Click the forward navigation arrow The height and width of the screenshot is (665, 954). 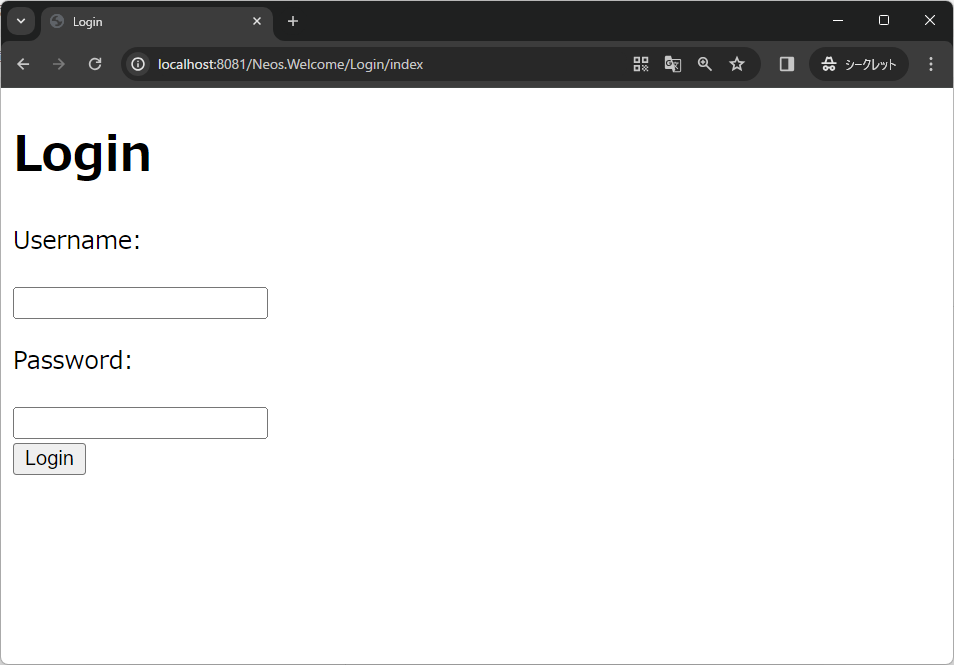pyautogui.click(x=58, y=64)
